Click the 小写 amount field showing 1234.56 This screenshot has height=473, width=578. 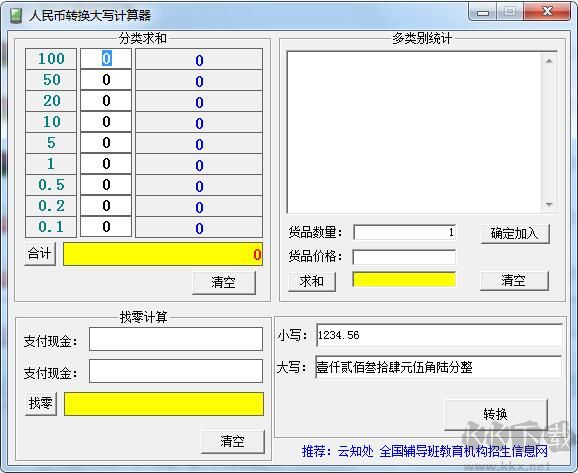[x=439, y=335]
